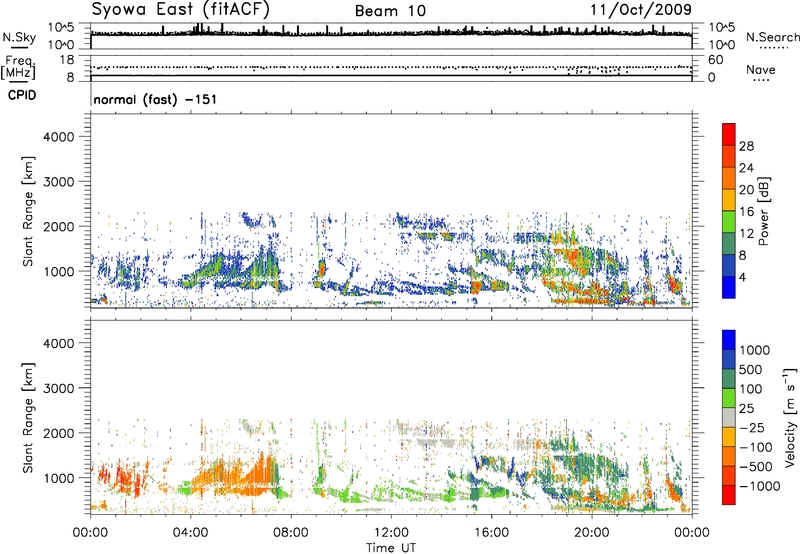Viewport: 800px width, 554px height.
Task: Click the 20:00 time axis tick label
Action: (x=592, y=533)
